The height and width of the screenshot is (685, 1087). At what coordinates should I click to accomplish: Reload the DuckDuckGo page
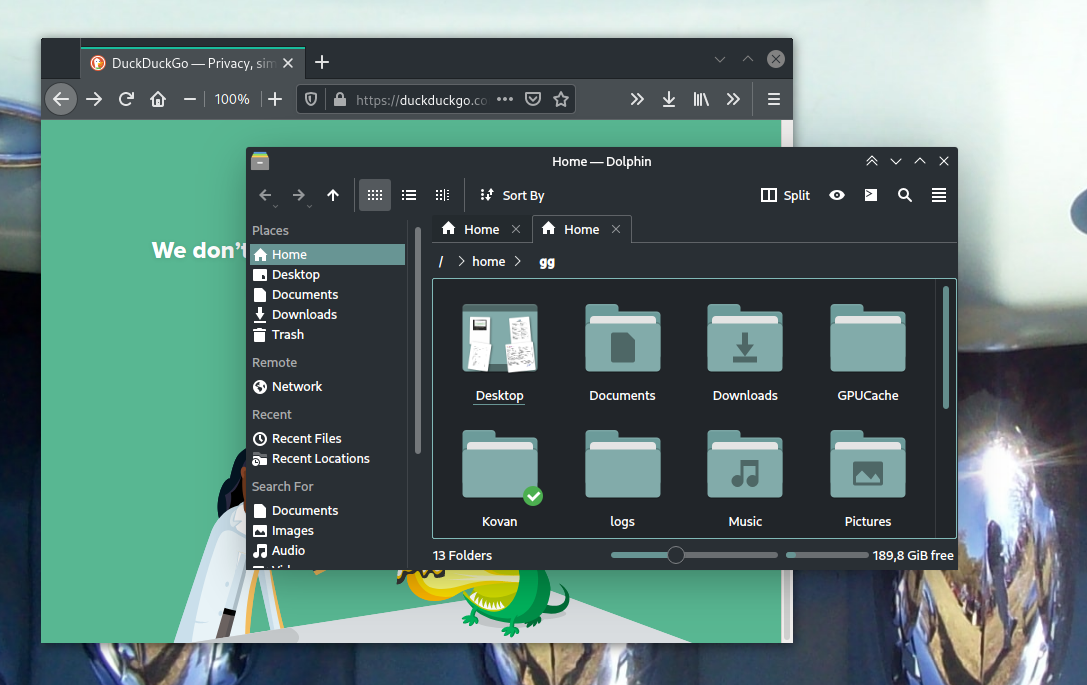click(x=126, y=99)
